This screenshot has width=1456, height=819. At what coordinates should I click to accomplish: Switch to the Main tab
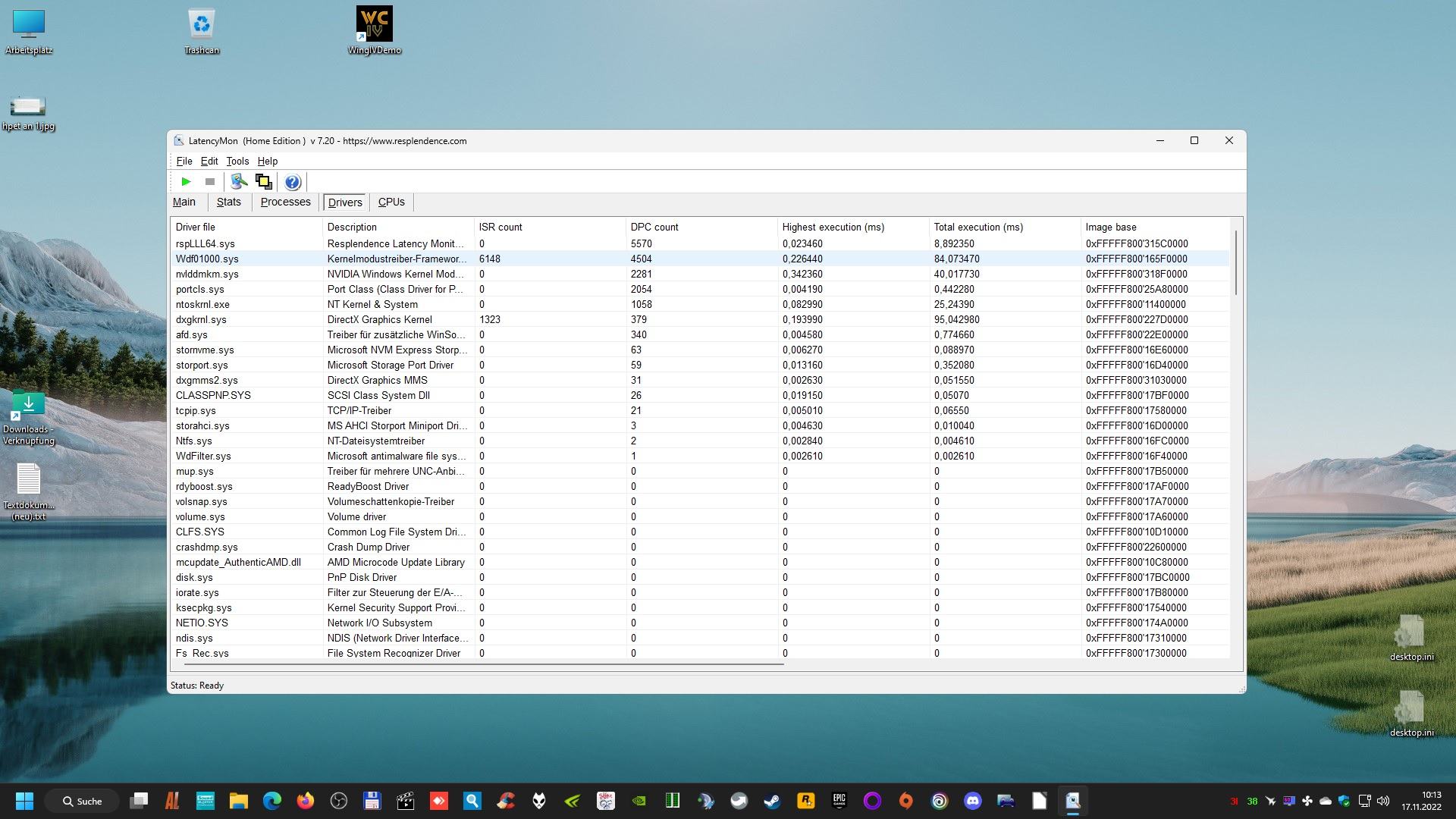[184, 202]
